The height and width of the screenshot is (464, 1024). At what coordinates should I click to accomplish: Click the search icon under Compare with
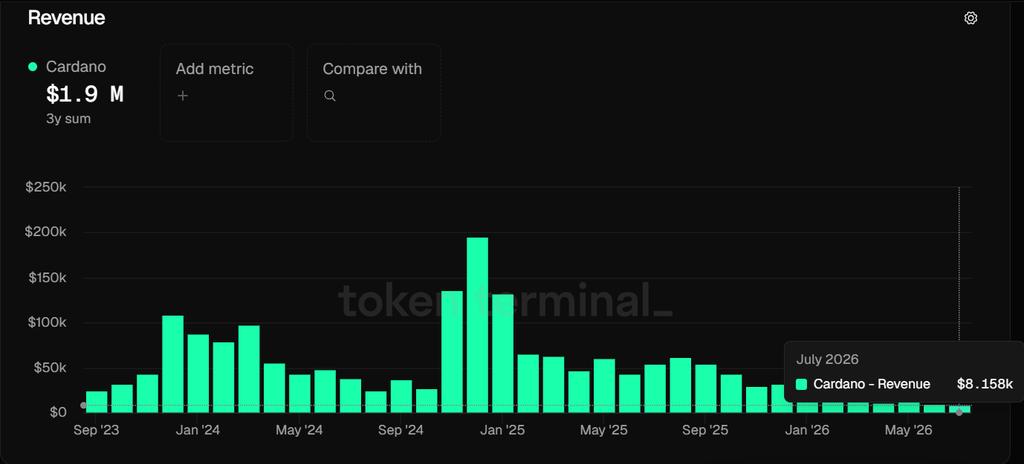pyautogui.click(x=330, y=96)
